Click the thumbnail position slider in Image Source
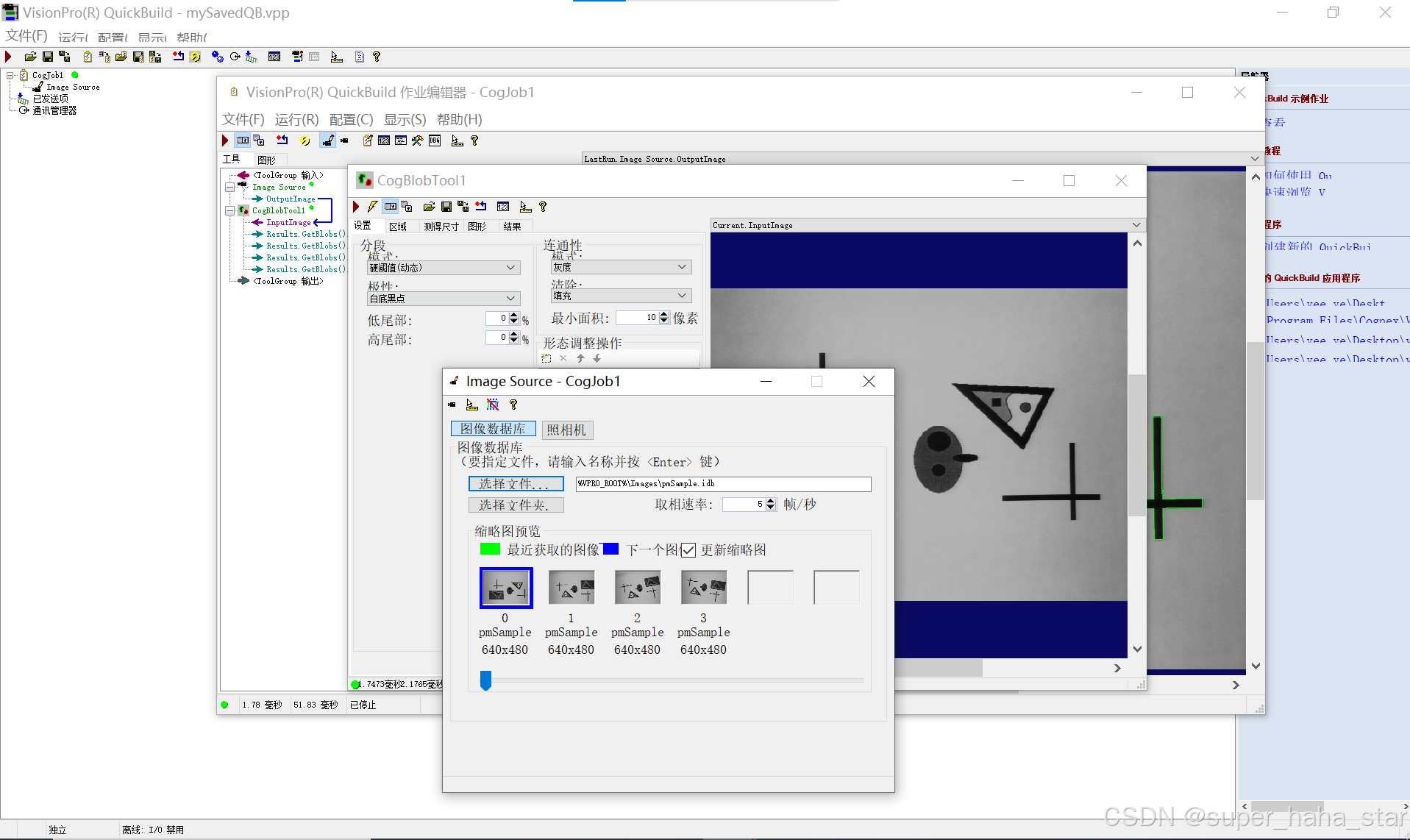The width and height of the screenshot is (1410, 840). (x=485, y=680)
